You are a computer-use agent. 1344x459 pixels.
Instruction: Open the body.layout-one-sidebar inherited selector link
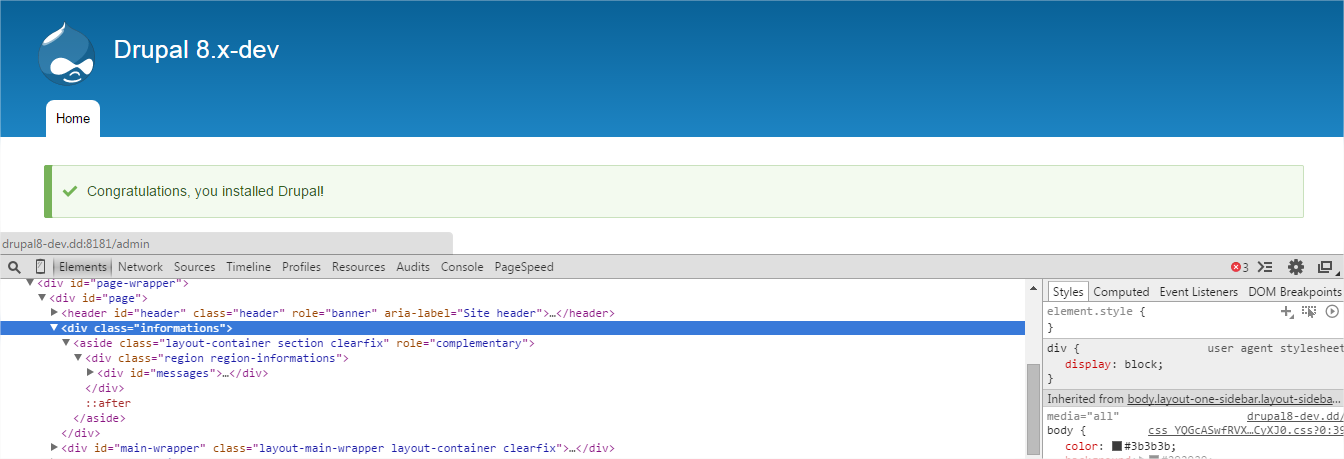coord(1235,398)
